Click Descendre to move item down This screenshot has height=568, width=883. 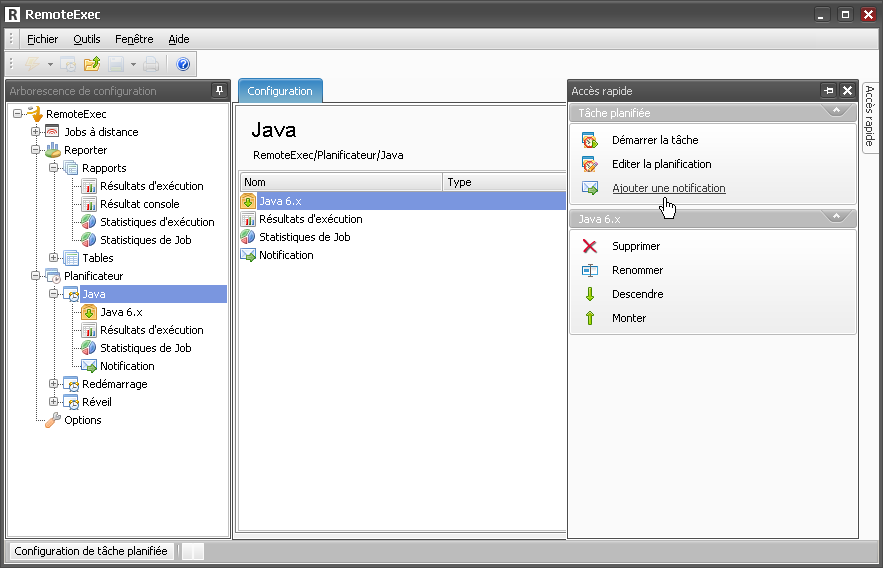[637, 294]
